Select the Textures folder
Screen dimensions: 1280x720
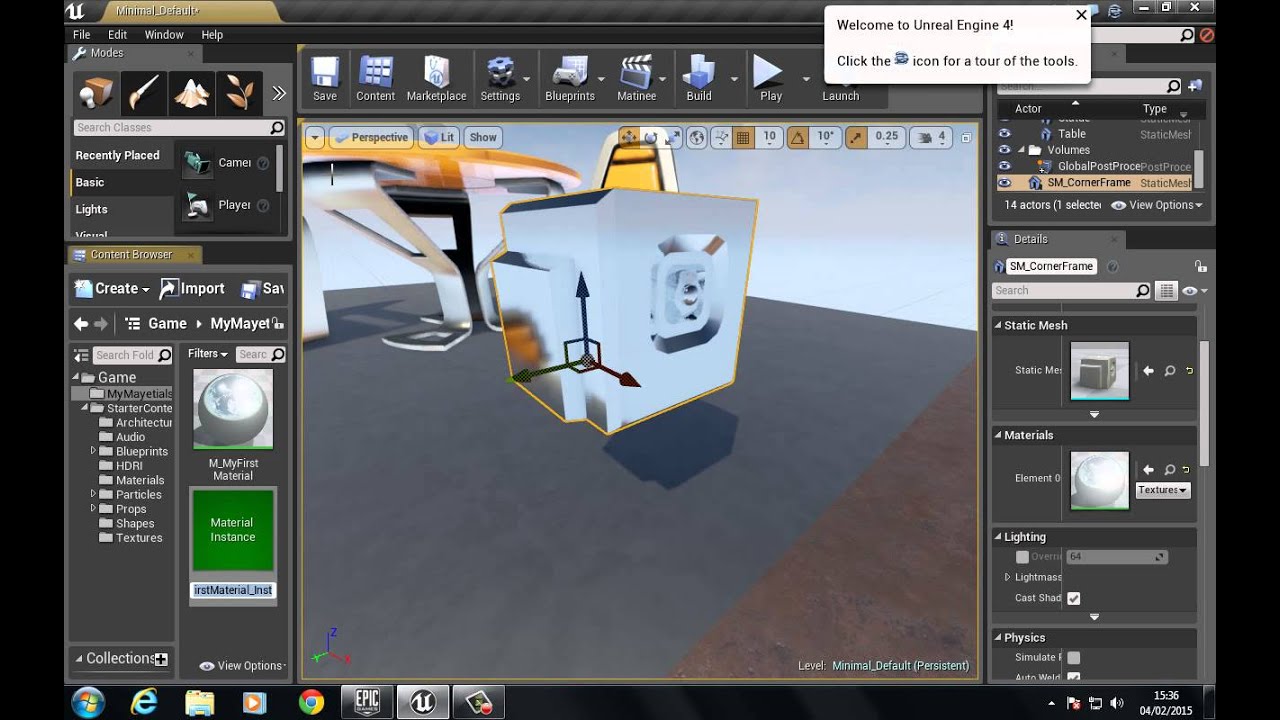pos(139,538)
